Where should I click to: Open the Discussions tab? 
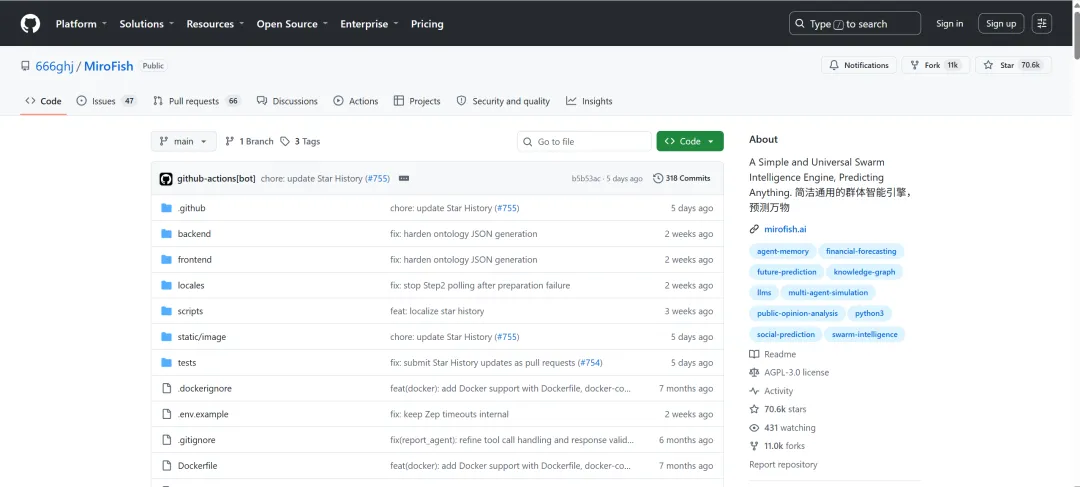[x=287, y=101]
